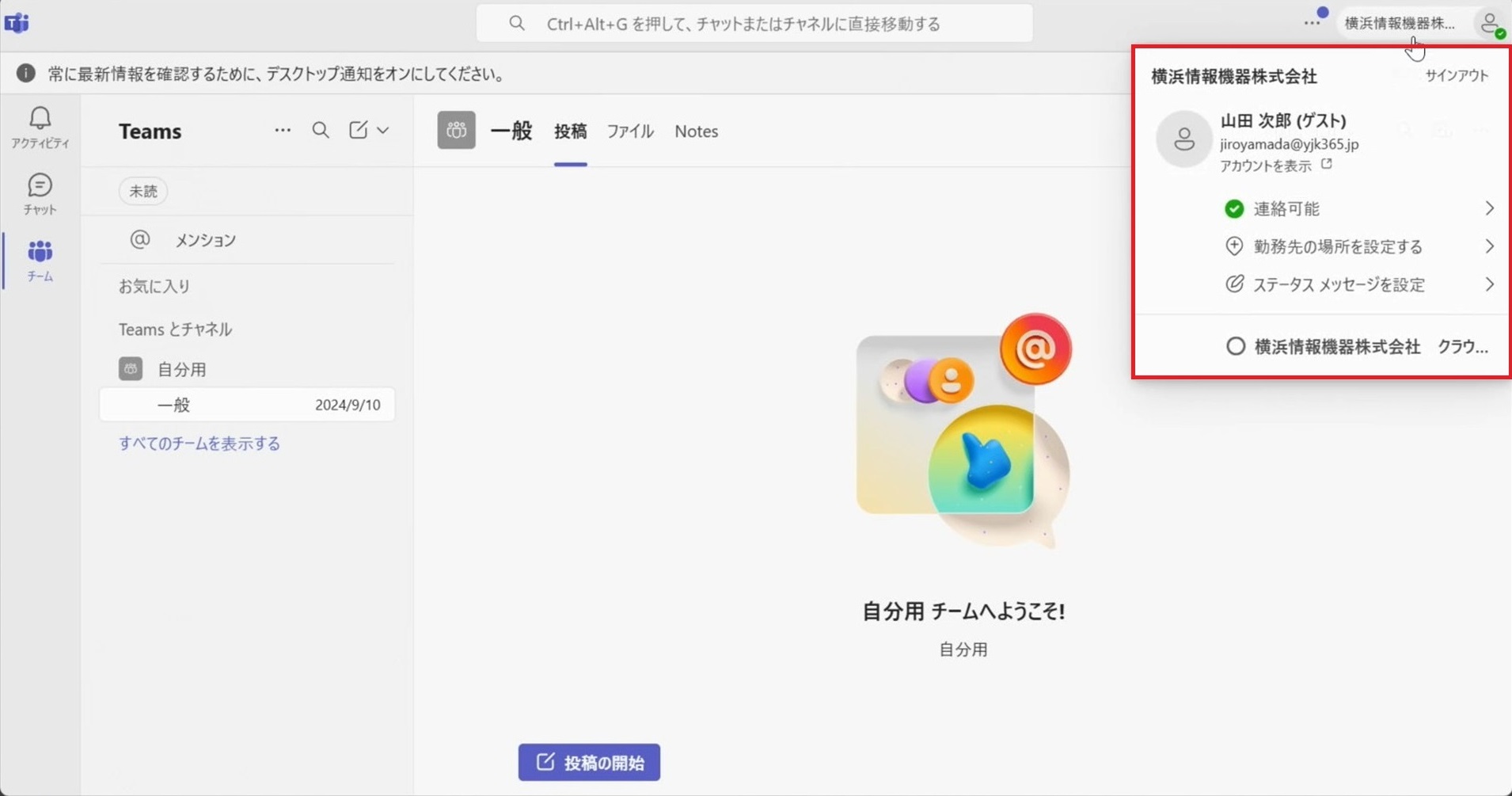Click the Microsoft Teams logo icon
The height and width of the screenshot is (796, 1512).
tap(17, 23)
